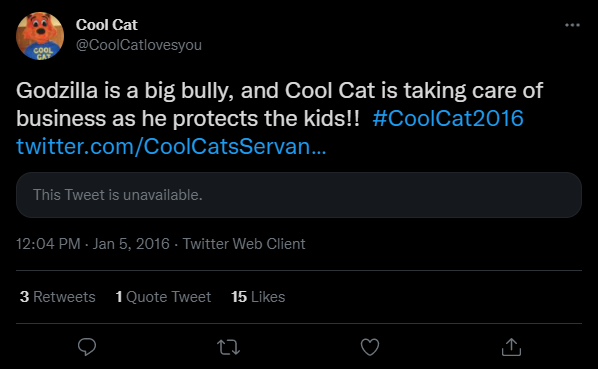Follow the twitter.com/CoolCatsServan… link
This screenshot has width=598, height=369.
[x=171, y=146]
